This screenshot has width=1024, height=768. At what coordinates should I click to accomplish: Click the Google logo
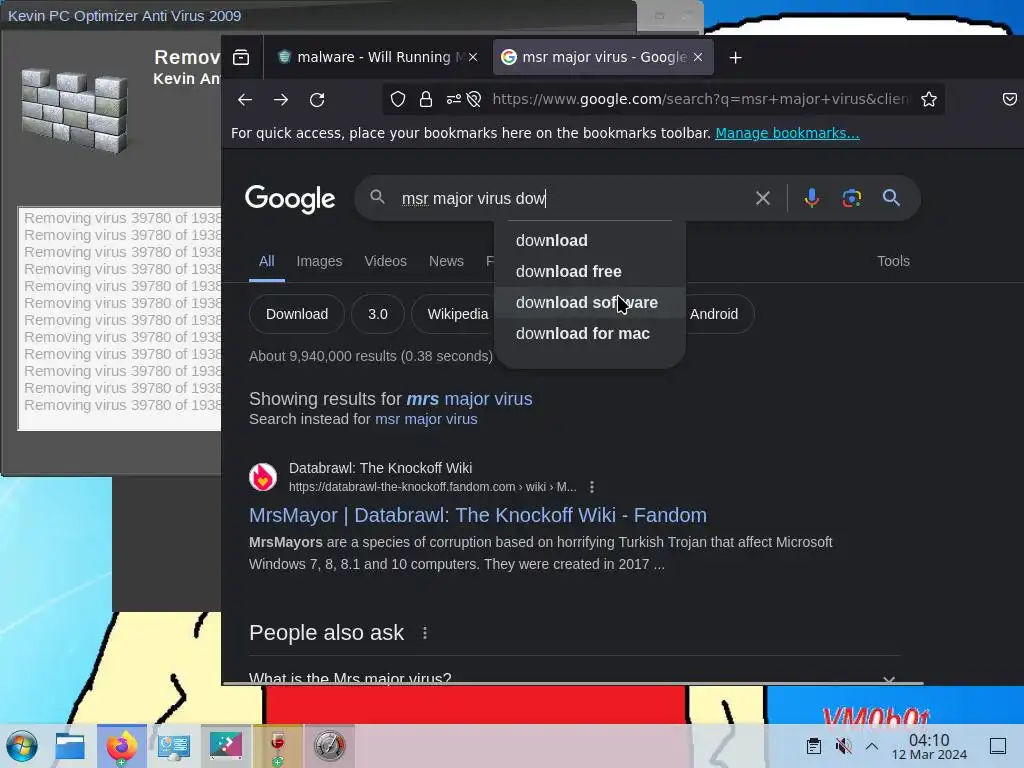290,199
